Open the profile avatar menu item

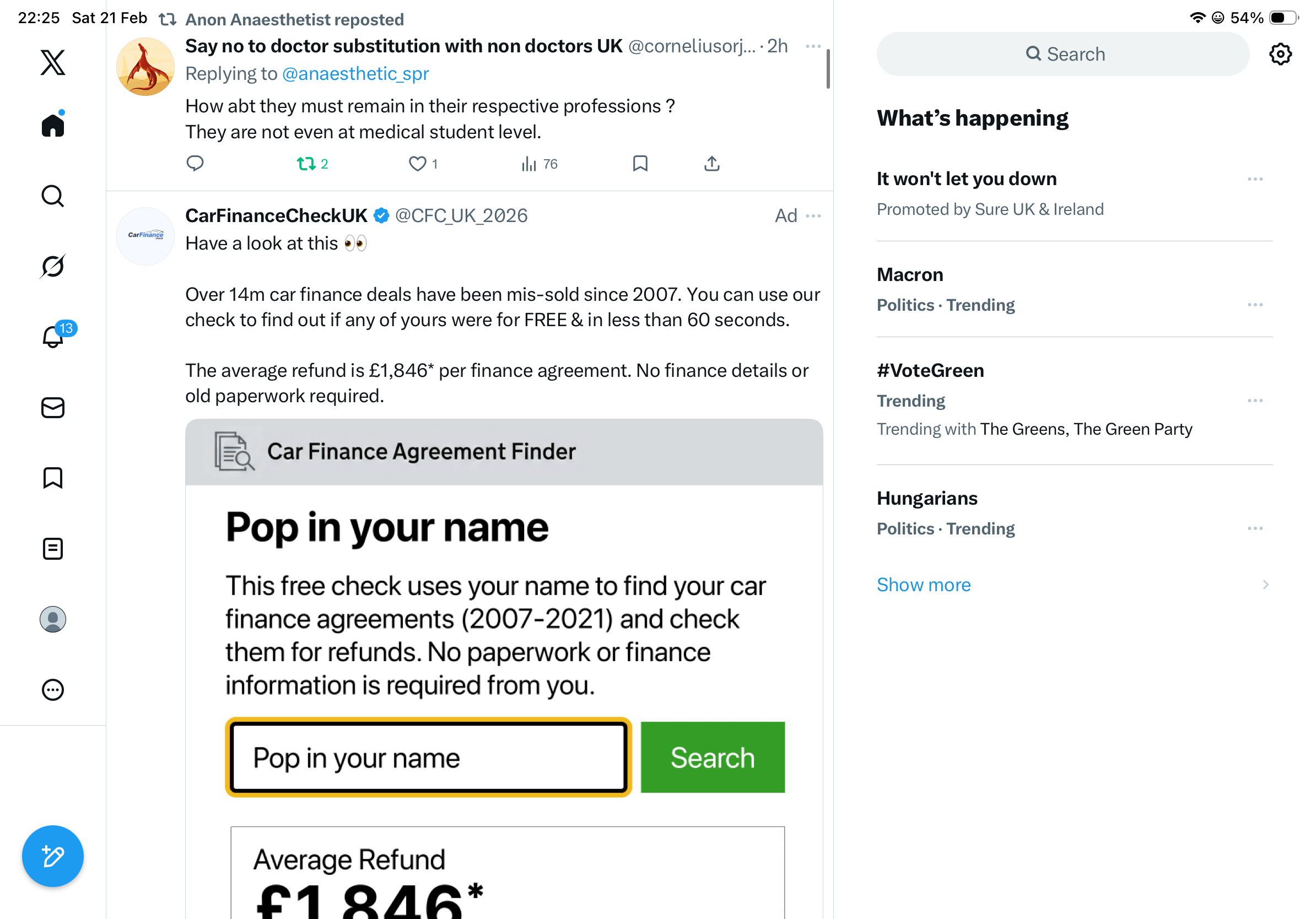(53, 619)
